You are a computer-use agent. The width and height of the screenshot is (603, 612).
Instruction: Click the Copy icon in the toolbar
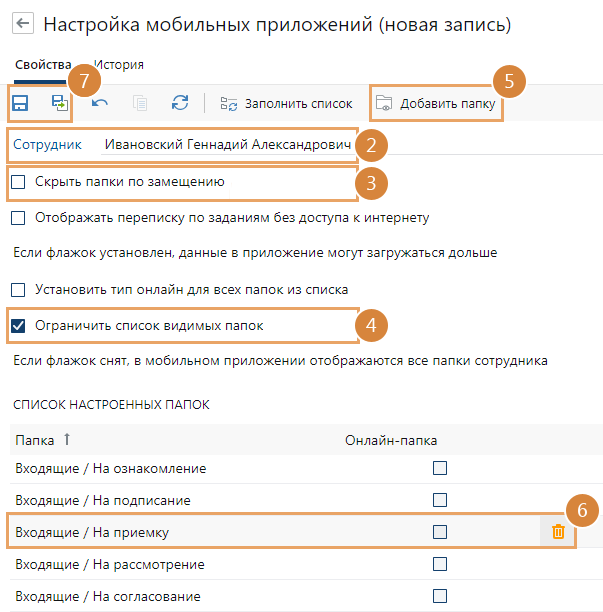pos(140,103)
